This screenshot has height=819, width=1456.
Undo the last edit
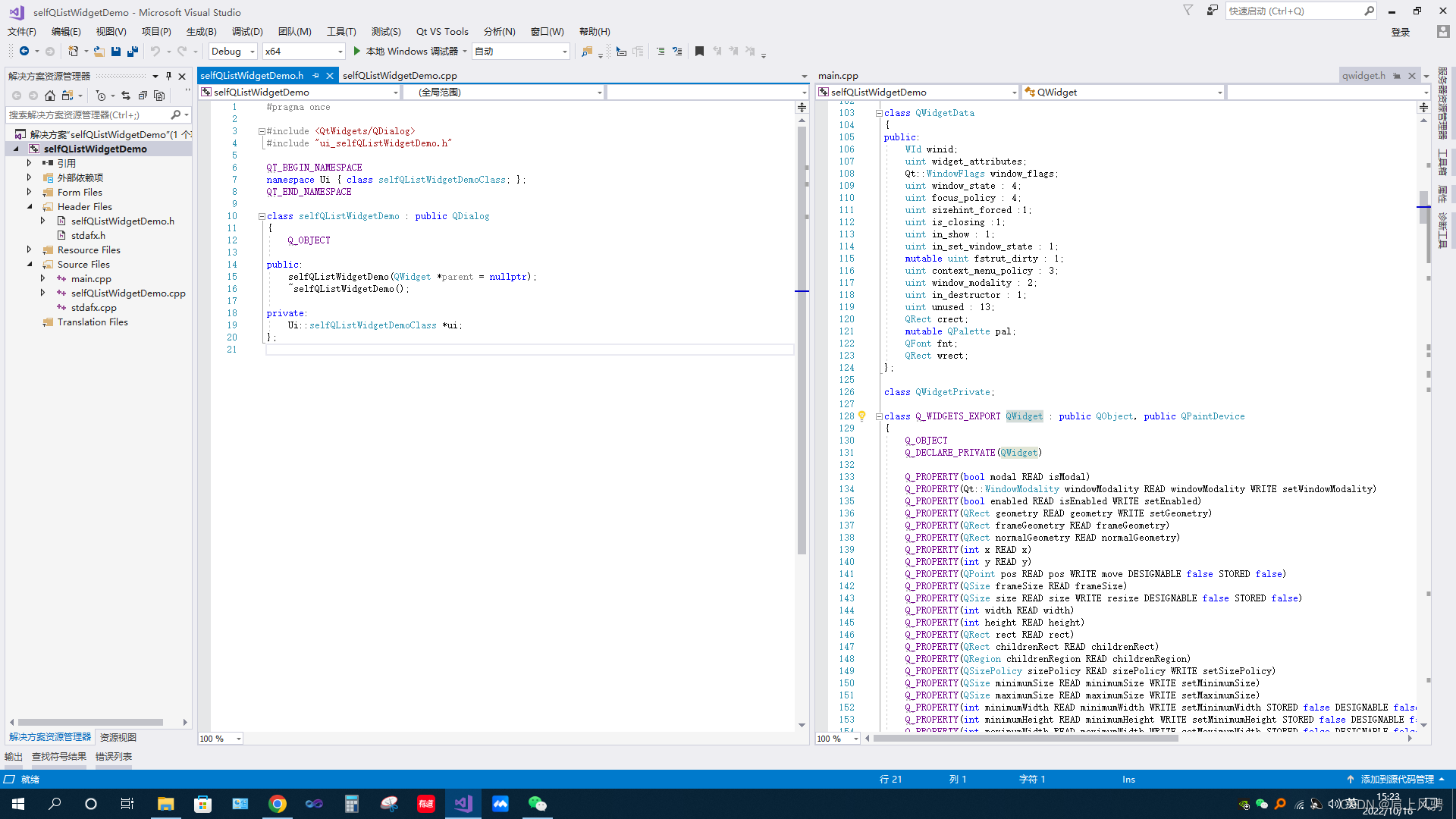coord(155,51)
